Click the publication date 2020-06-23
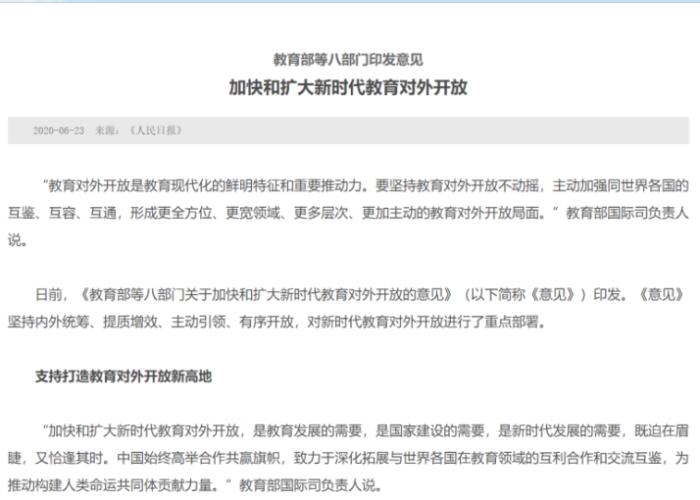The image size is (700, 500). 58,130
